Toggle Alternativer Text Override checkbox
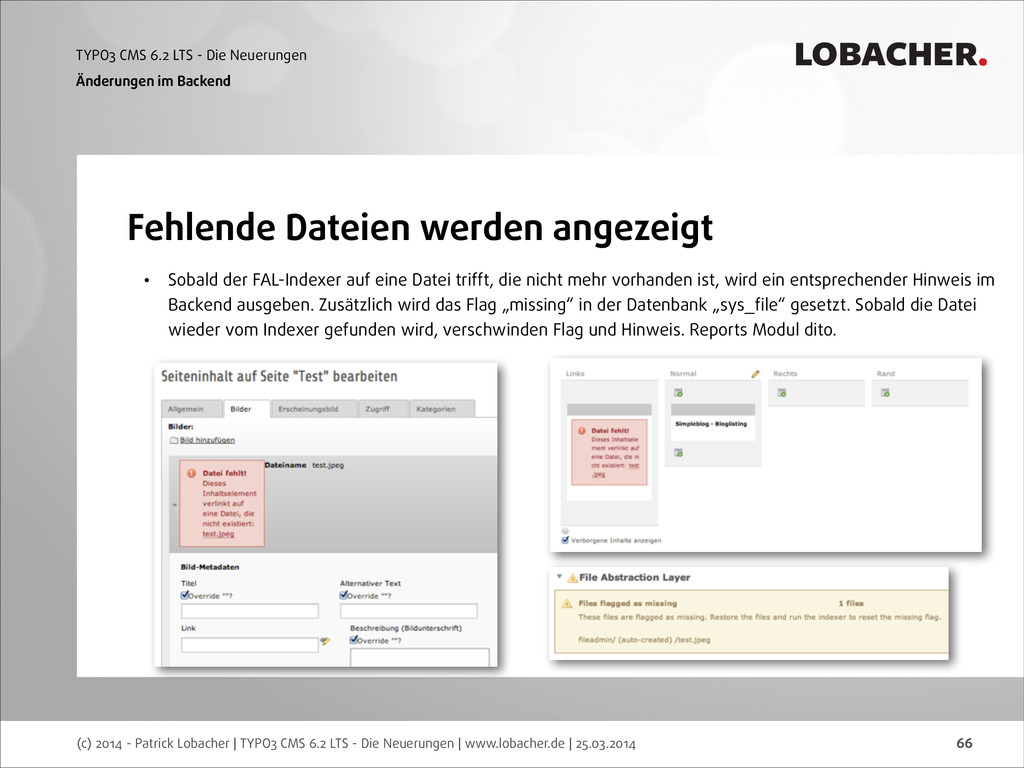 tap(344, 595)
